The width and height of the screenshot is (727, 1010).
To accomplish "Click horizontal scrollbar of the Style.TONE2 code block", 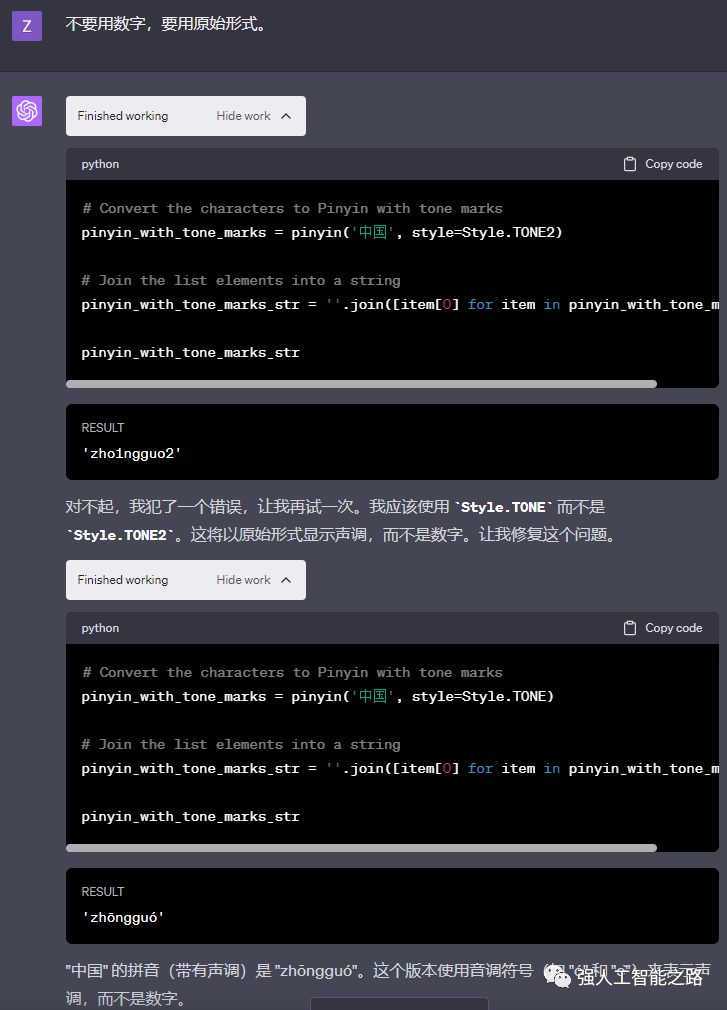I will (361, 384).
